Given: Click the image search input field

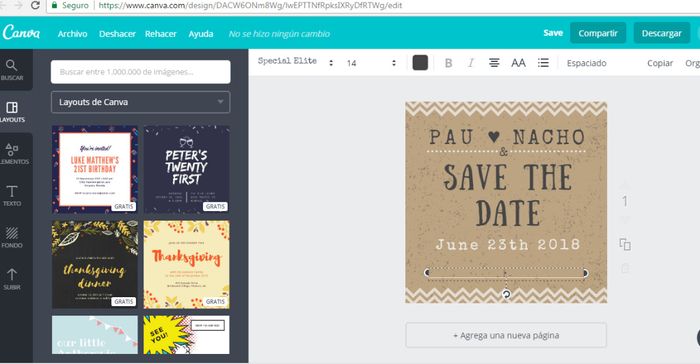Looking at the screenshot, I should click(x=141, y=72).
